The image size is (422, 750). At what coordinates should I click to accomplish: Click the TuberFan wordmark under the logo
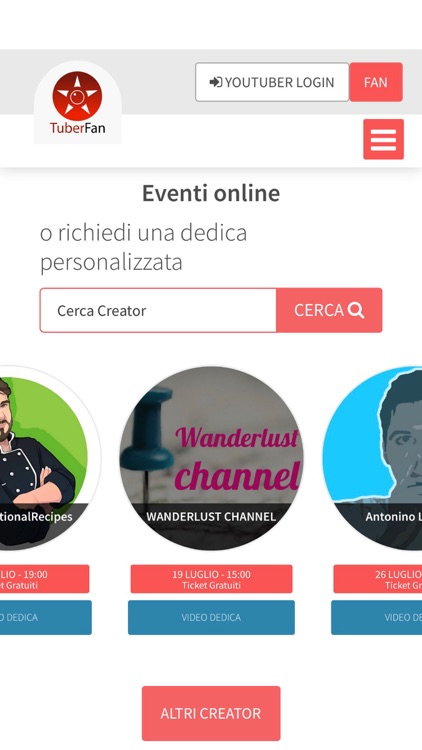click(x=78, y=128)
